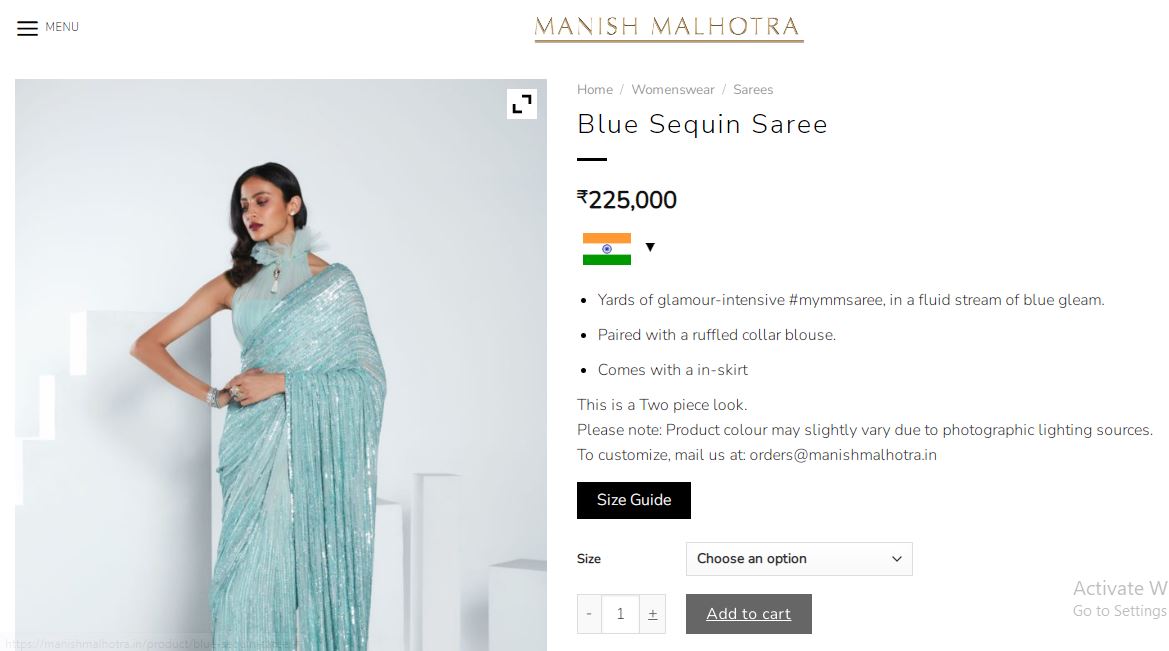Expand product image to fullscreen

522,104
